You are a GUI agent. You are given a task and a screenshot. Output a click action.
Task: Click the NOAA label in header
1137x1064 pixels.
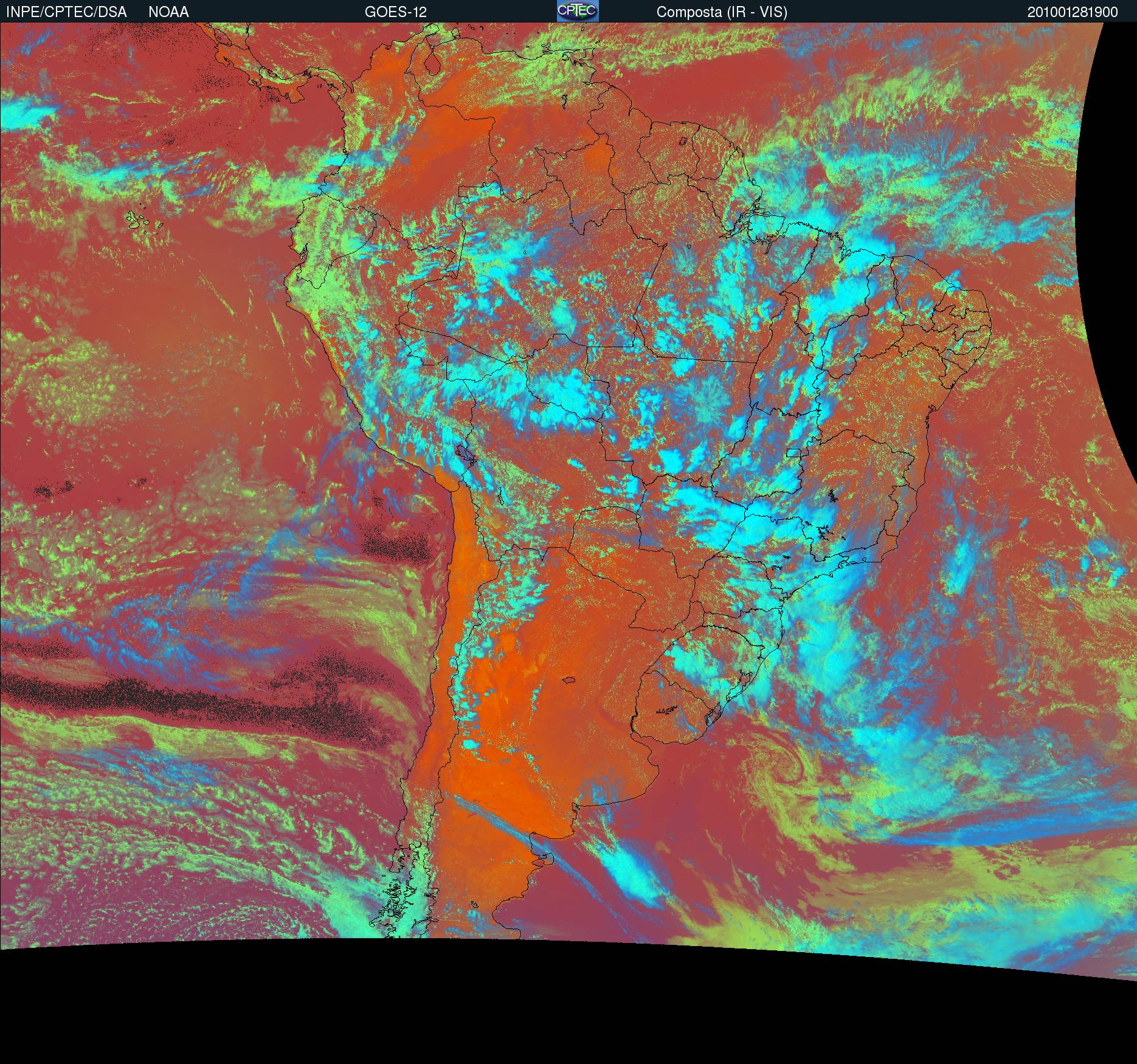pyautogui.click(x=168, y=12)
